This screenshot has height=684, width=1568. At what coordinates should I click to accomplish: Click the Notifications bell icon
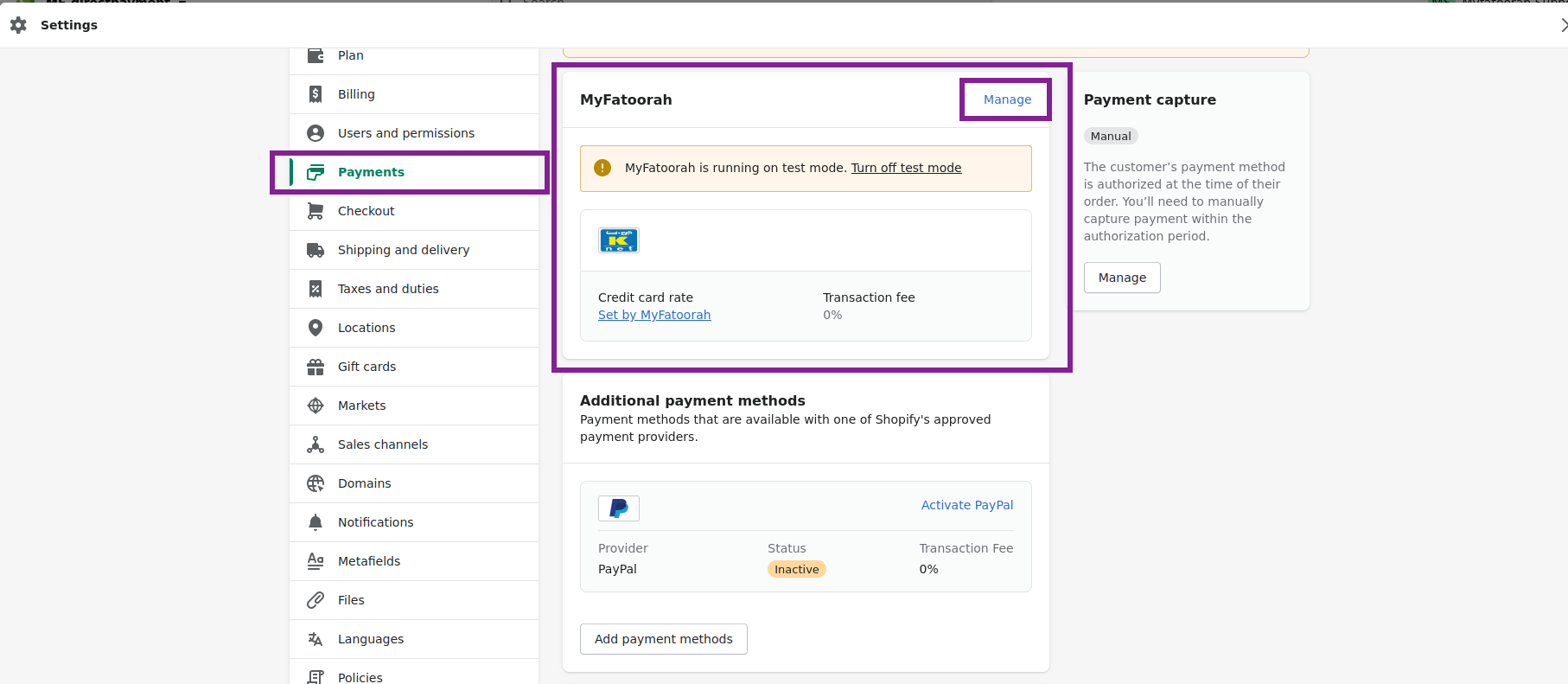316,522
